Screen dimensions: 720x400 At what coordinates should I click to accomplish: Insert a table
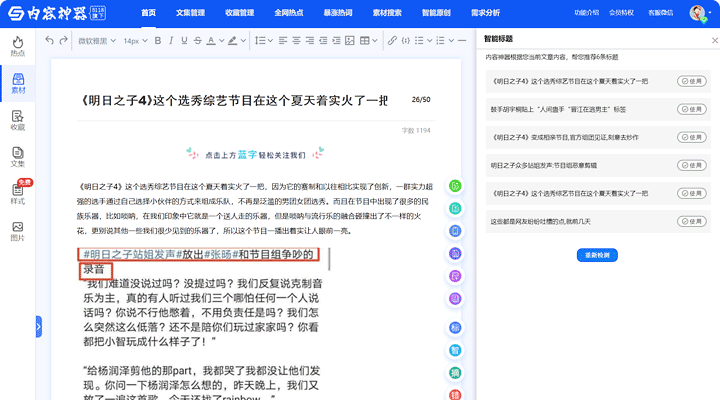tap(365, 40)
